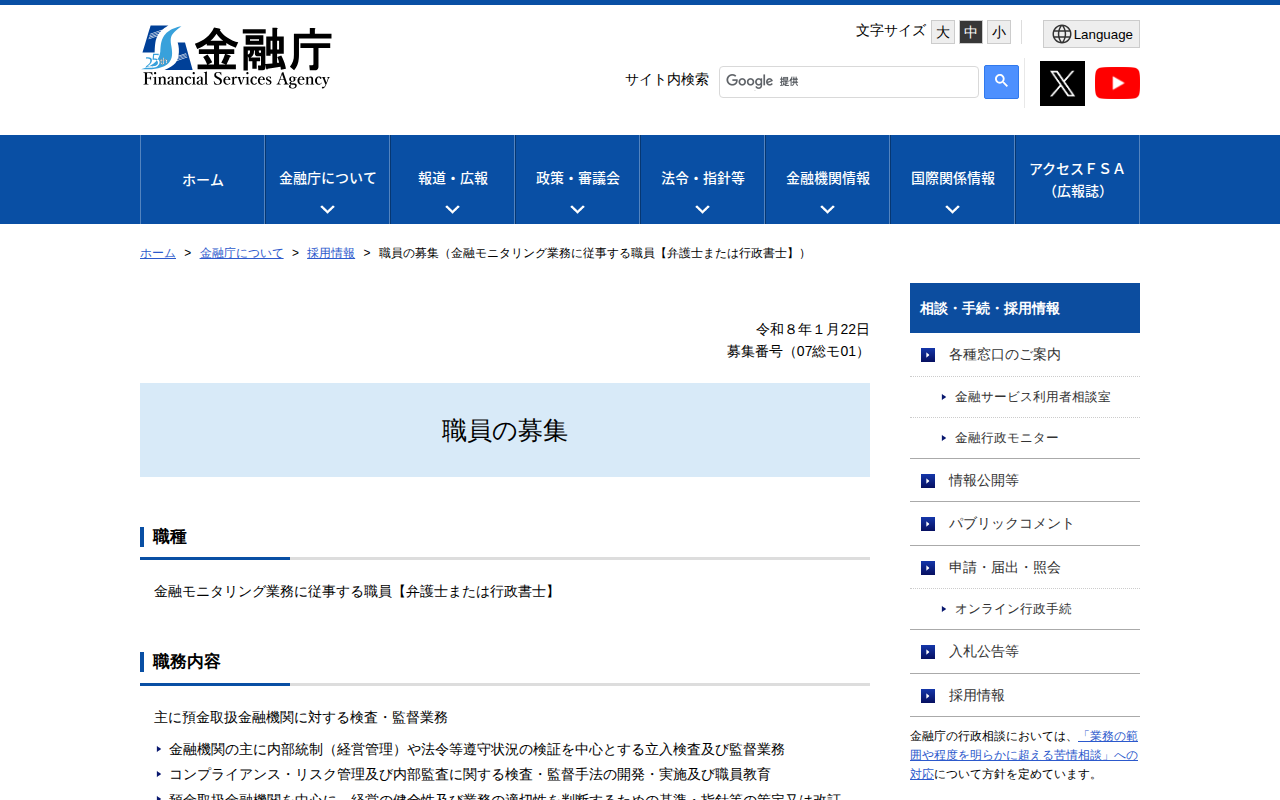The height and width of the screenshot is (800, 1280).
Task: Follow the 金融庁について breadcrumb link
Action: click(242, 253)
